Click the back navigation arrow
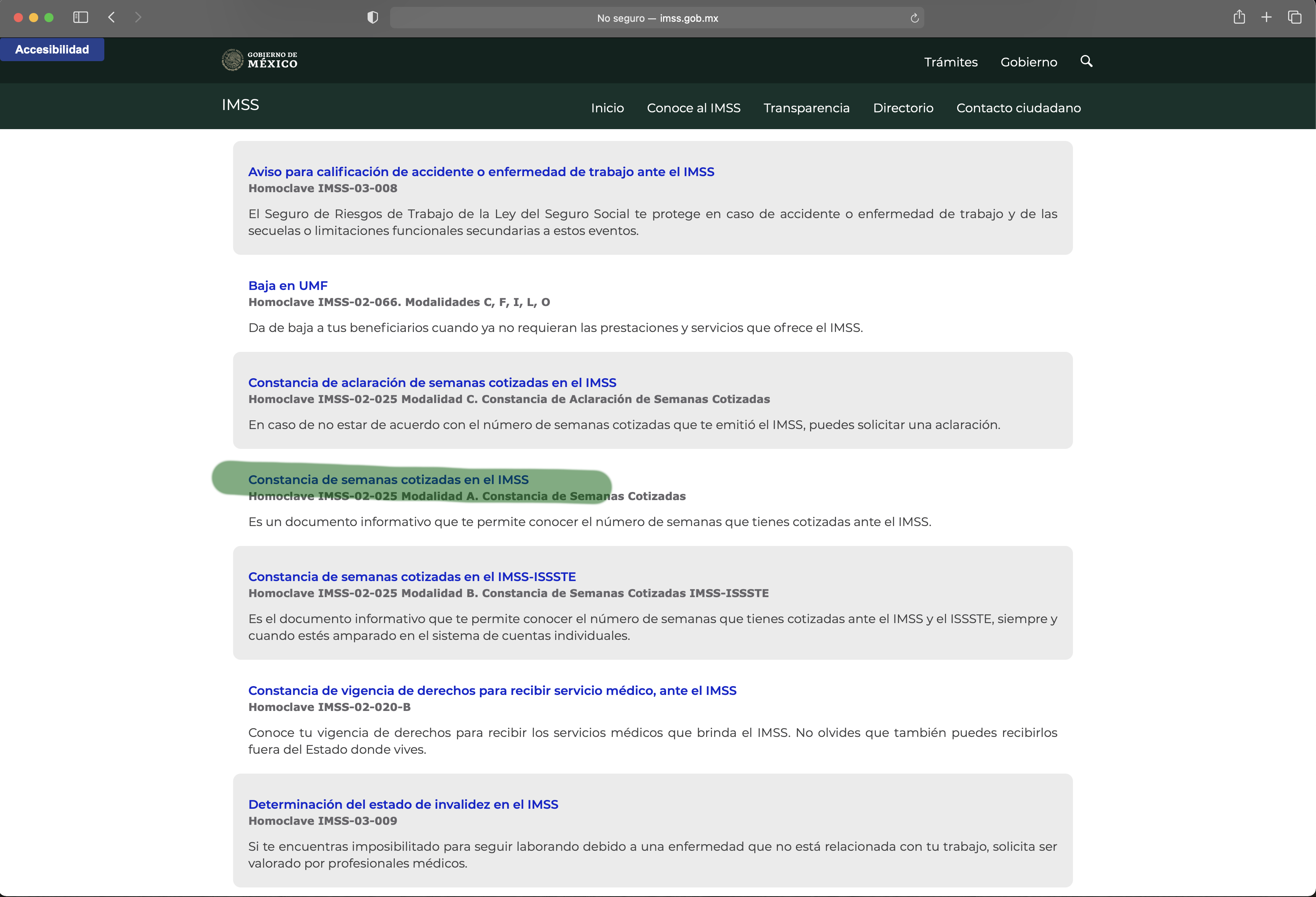Viewport: 1316px width, 897px height. coord(112,18)
